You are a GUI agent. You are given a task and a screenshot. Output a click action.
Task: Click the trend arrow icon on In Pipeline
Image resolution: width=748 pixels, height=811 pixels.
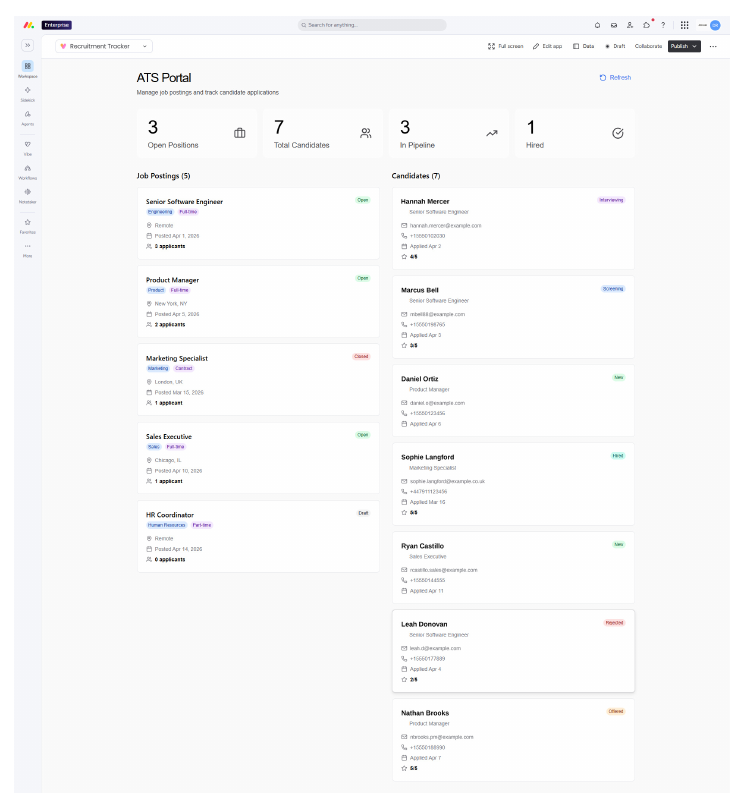tap(491, 133)
